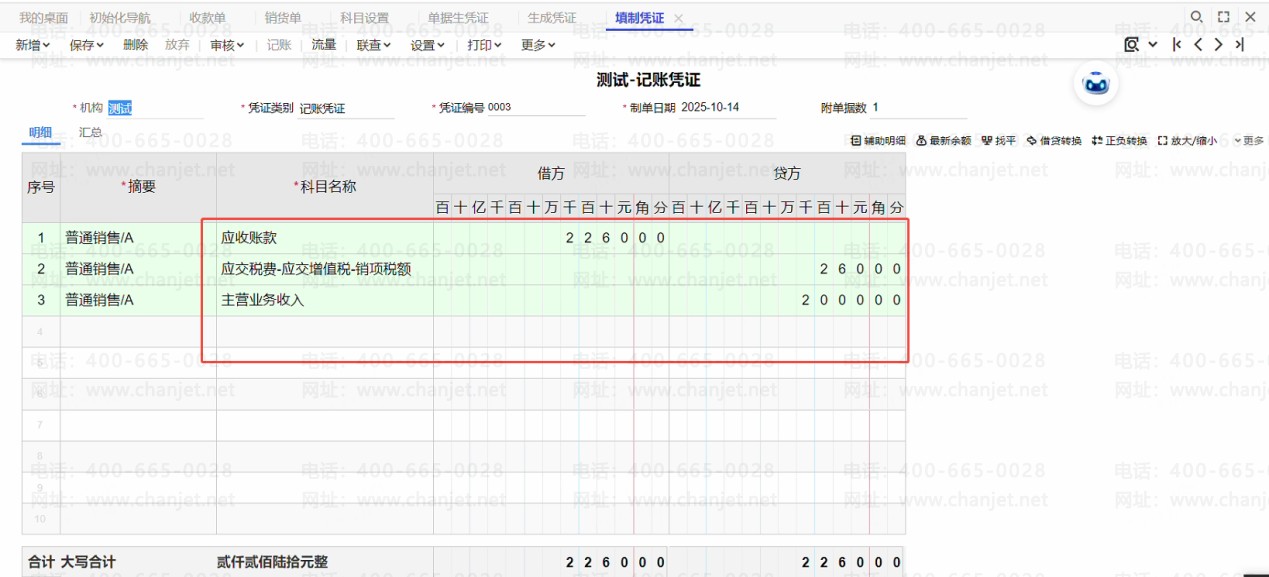Screen dimensions: 1269x577
Task: Jump to the first voucher arrow
Action: point(1177,44)
